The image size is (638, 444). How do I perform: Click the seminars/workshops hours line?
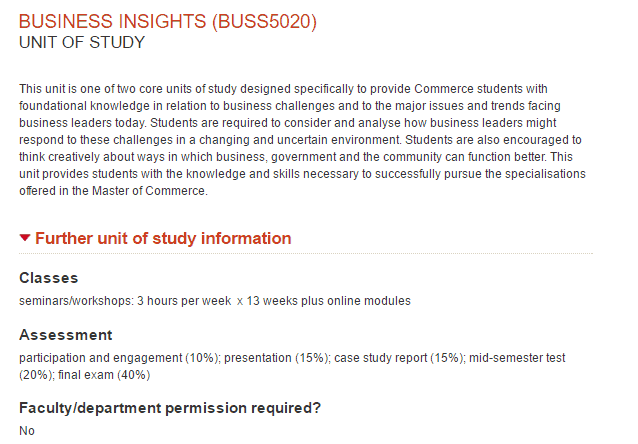click(215, 301)
